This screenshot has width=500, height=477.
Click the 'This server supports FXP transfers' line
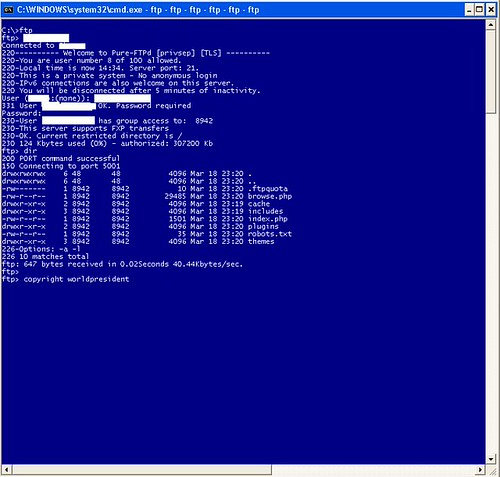[x=85, y=128]
